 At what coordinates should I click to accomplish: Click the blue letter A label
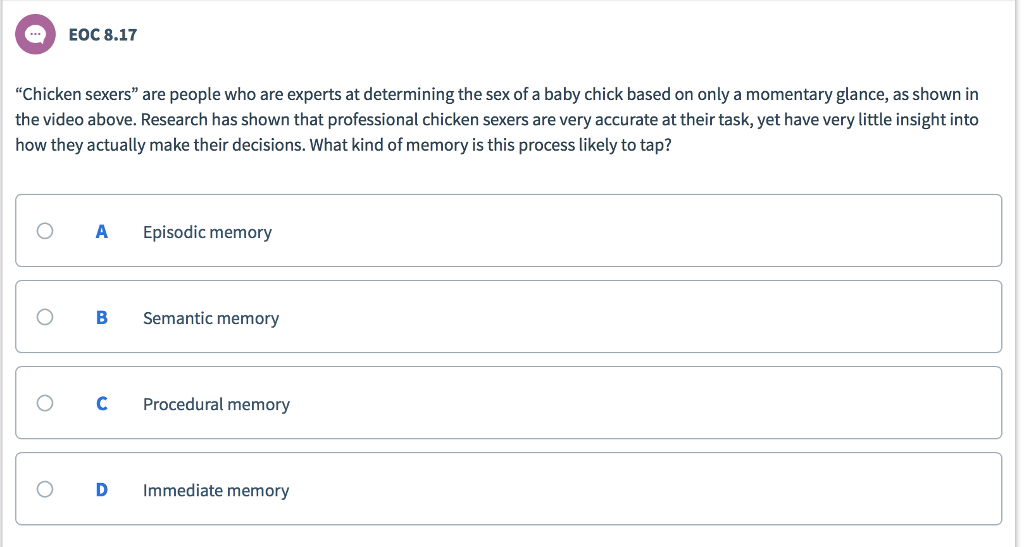click(x=102, y=232)
